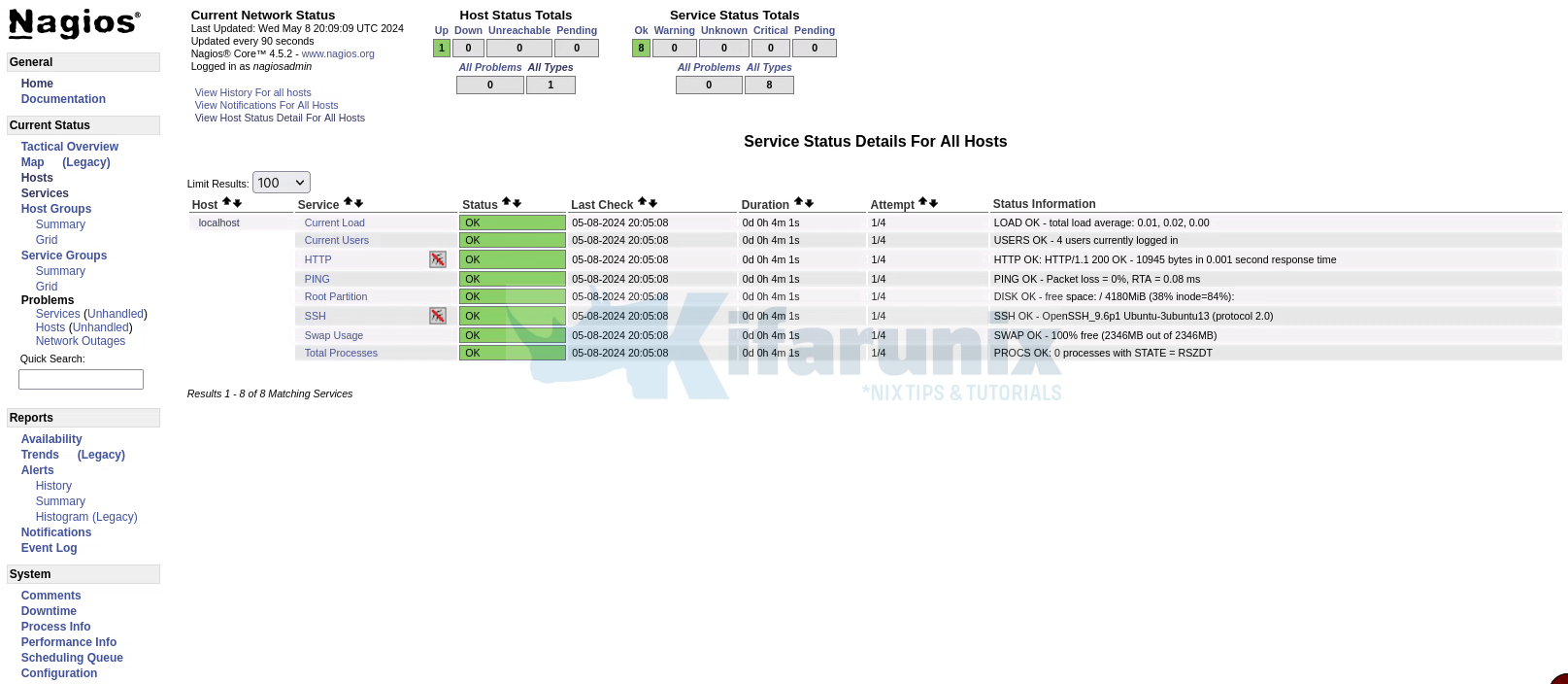The height and width of the screenshot is (684, 1568).
Task: Sort Status column descending with down arrow
Action: pyautogui.click(x=517, y=203)
